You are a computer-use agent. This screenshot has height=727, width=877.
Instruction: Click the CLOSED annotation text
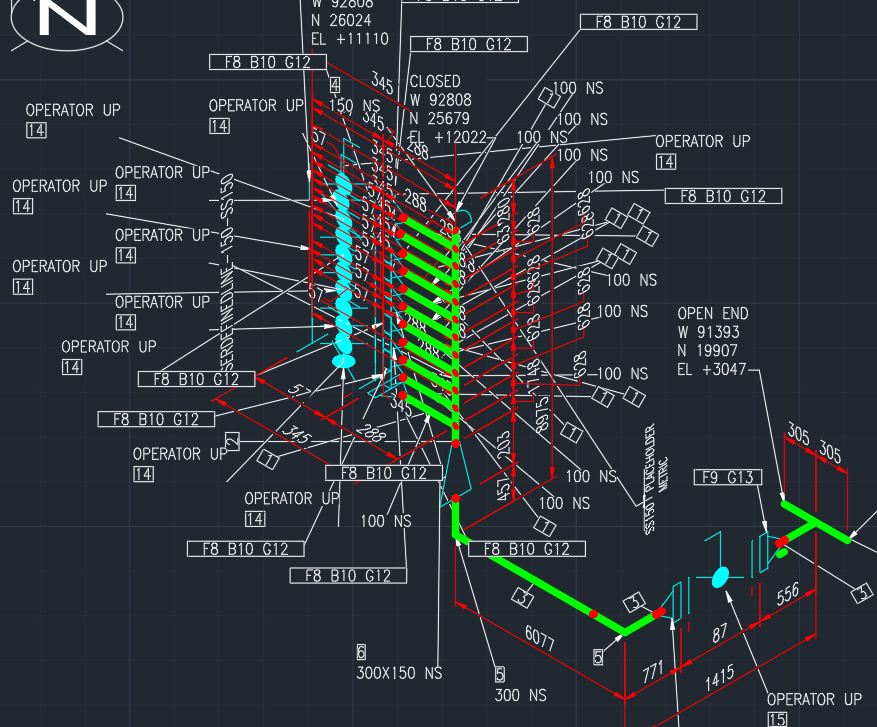click(435, 82)
